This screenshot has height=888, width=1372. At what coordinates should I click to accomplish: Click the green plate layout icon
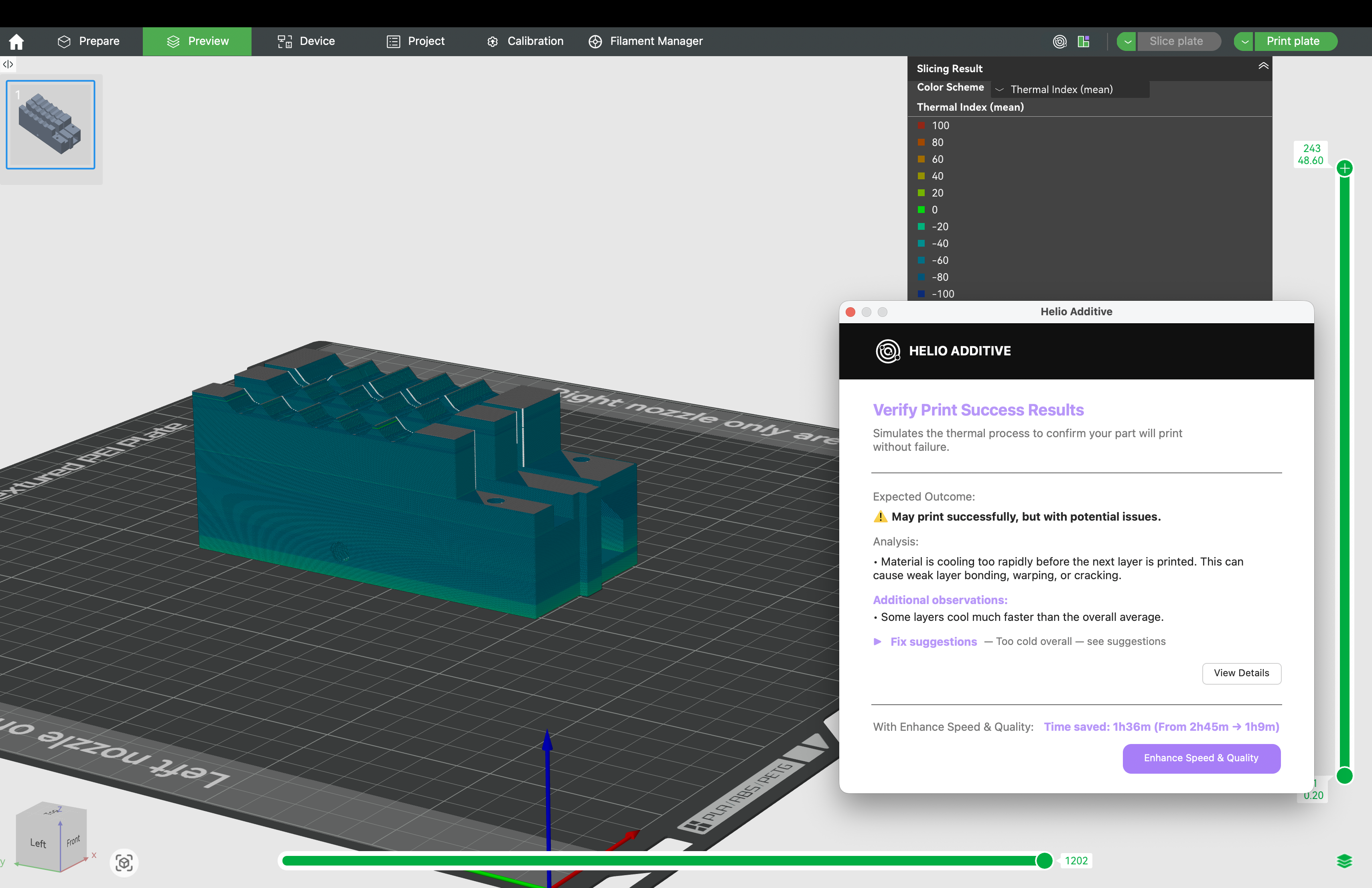click(1083, 41)
